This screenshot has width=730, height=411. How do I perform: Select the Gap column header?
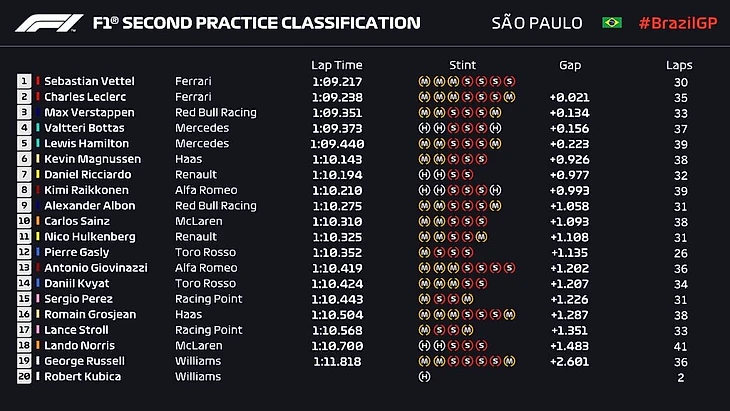click(x=570, y=65)
